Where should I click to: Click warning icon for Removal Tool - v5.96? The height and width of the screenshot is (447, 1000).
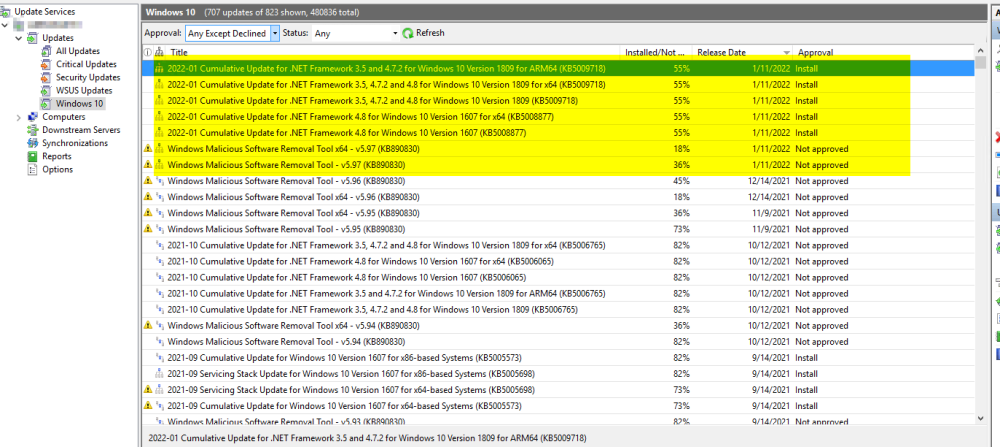(148, 180)
